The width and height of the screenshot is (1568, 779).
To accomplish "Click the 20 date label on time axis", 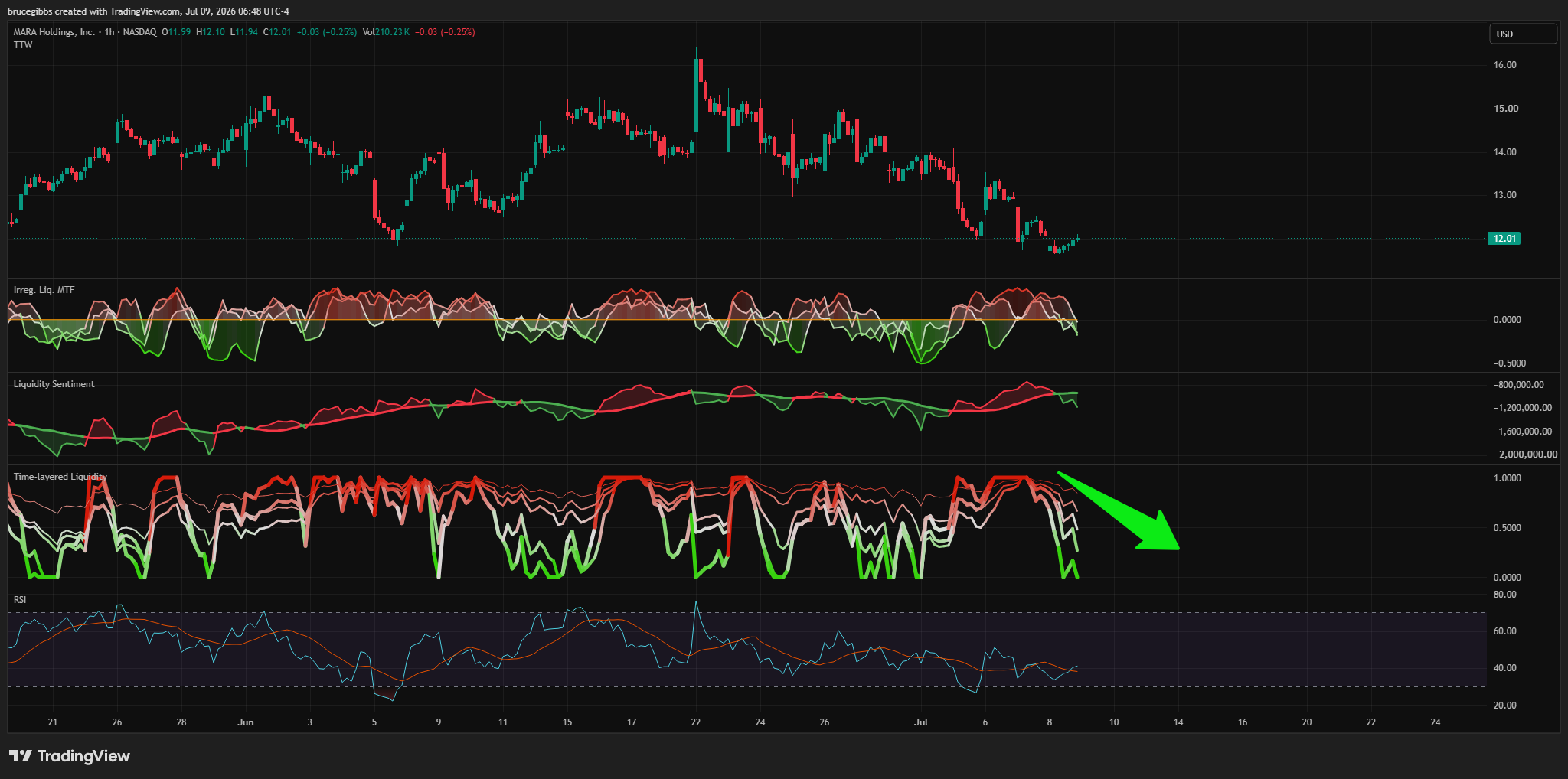I will (1307, 722).
